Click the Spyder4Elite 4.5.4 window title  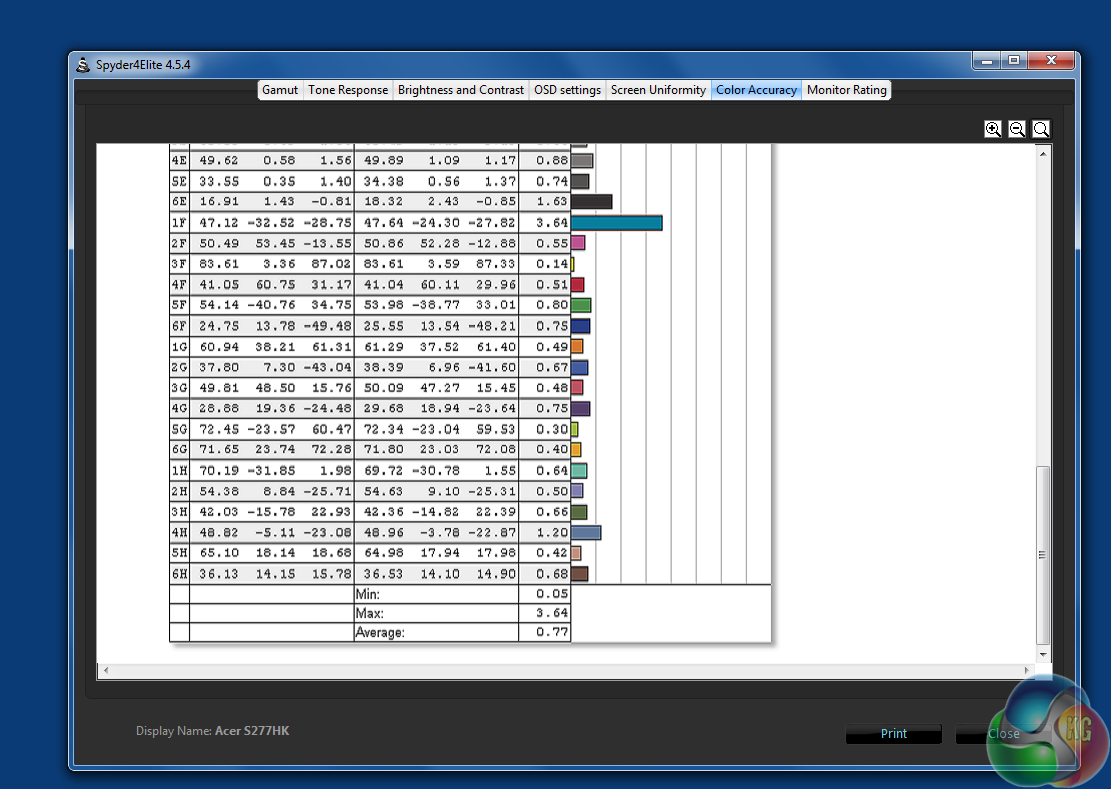(143, 64)
